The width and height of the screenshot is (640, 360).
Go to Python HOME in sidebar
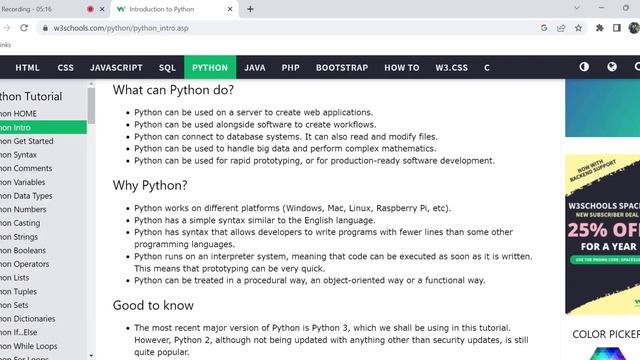(x=43, y=113)
